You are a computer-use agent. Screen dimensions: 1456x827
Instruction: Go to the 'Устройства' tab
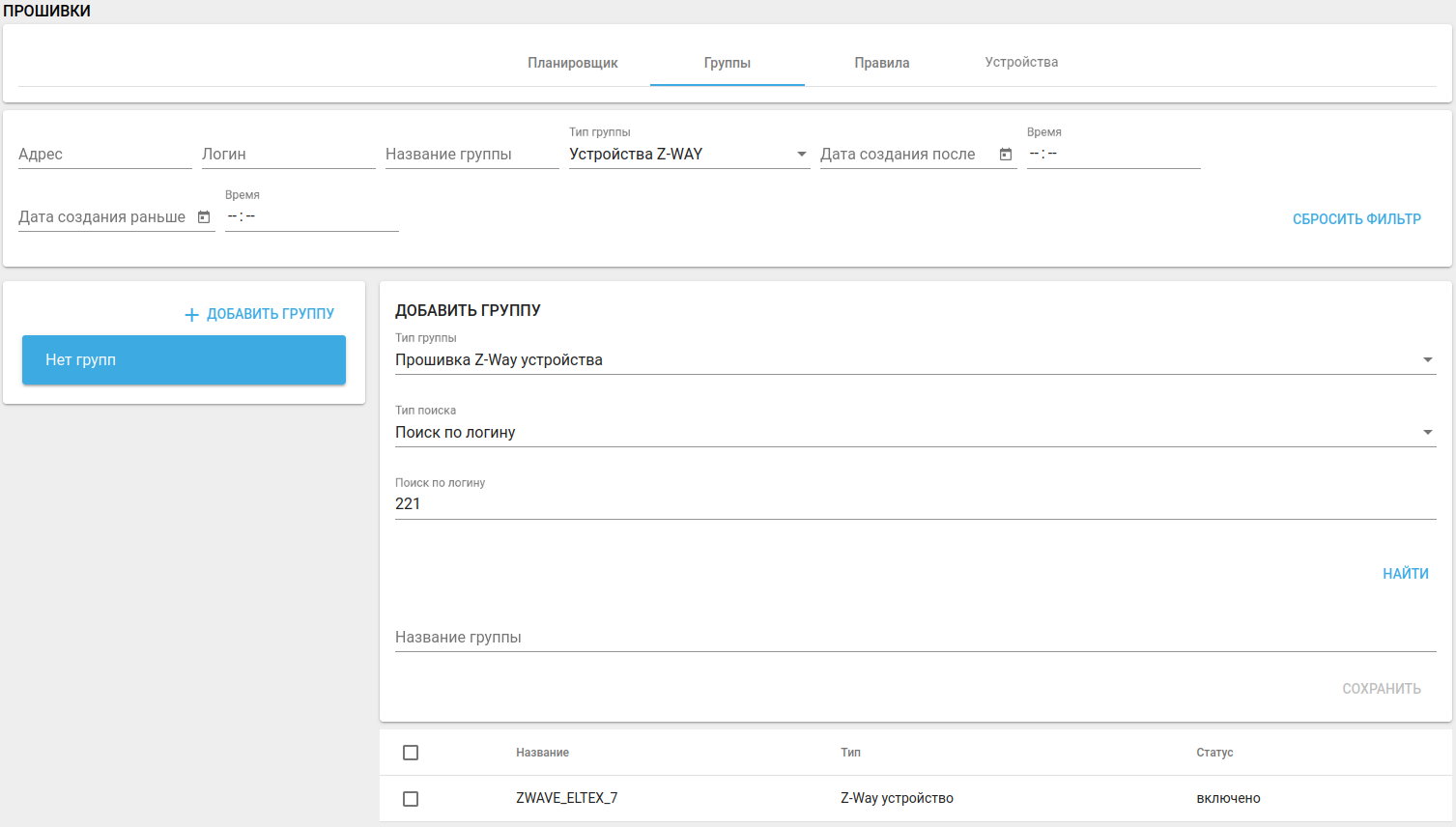pyautogui.click(x=1021, y=63)
